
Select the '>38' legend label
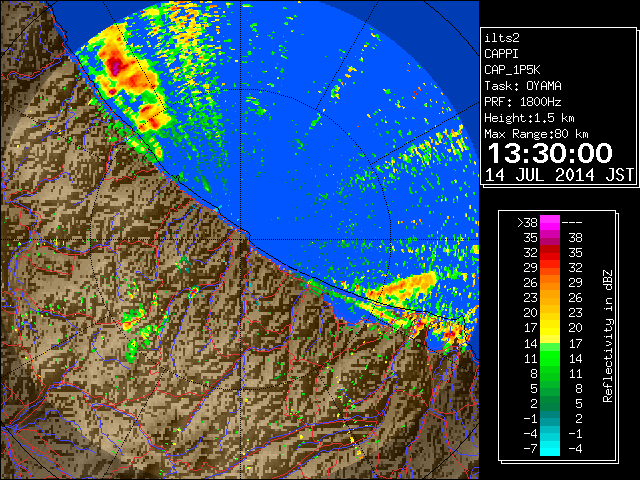(x=527, y=222)
